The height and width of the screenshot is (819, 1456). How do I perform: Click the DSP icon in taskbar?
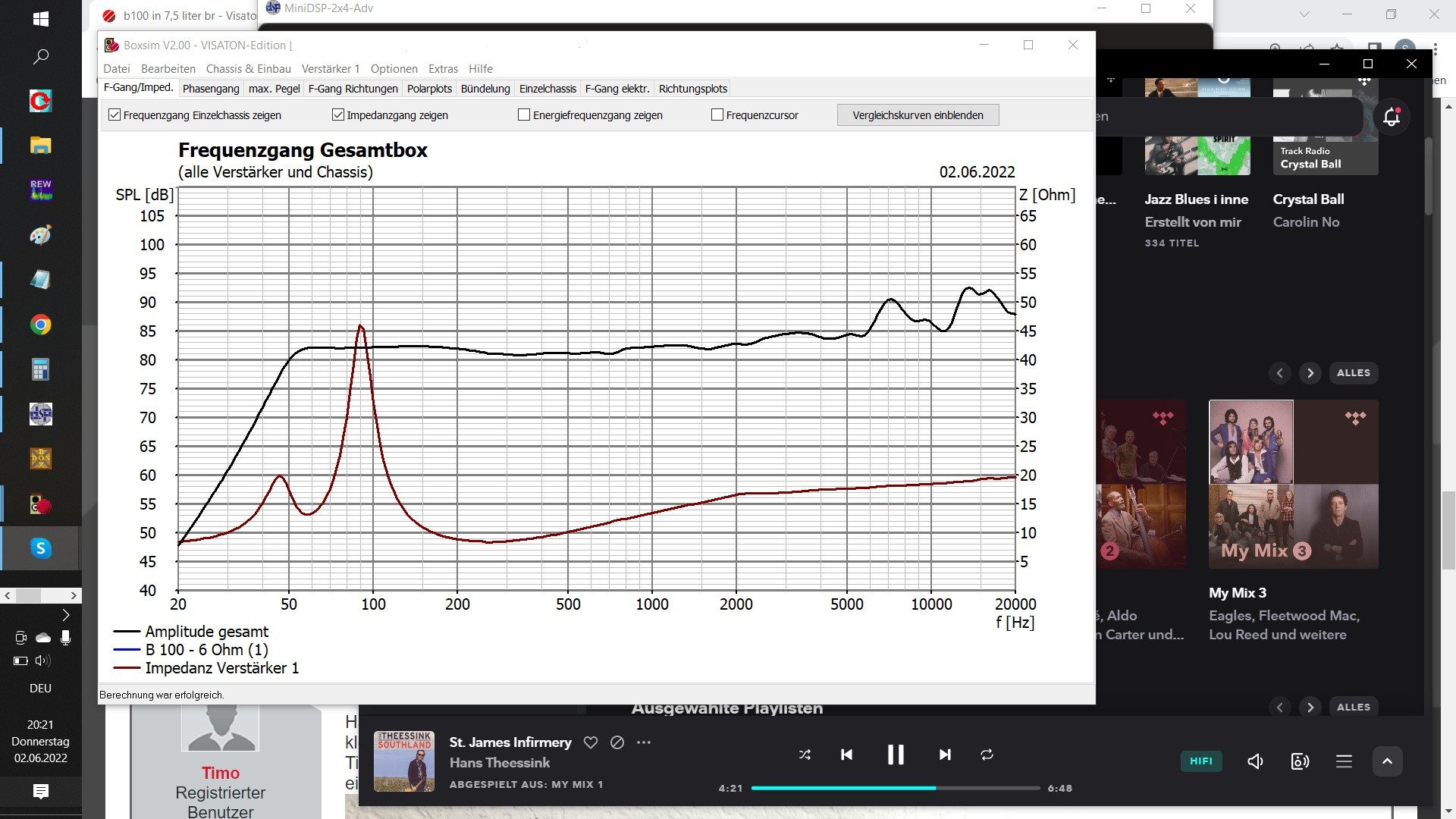[x=40, y=414]
